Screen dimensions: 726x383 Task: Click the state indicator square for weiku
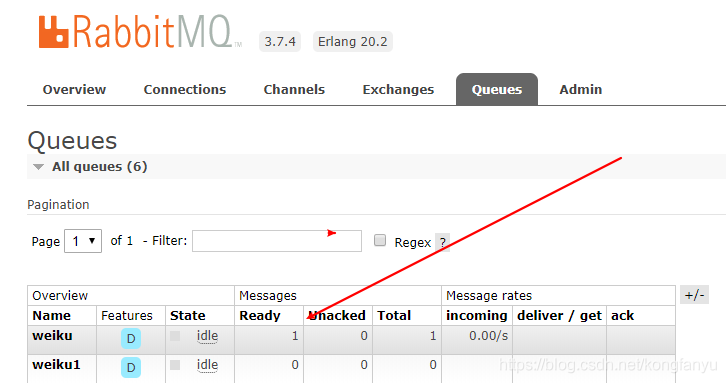tap(175, 336)
